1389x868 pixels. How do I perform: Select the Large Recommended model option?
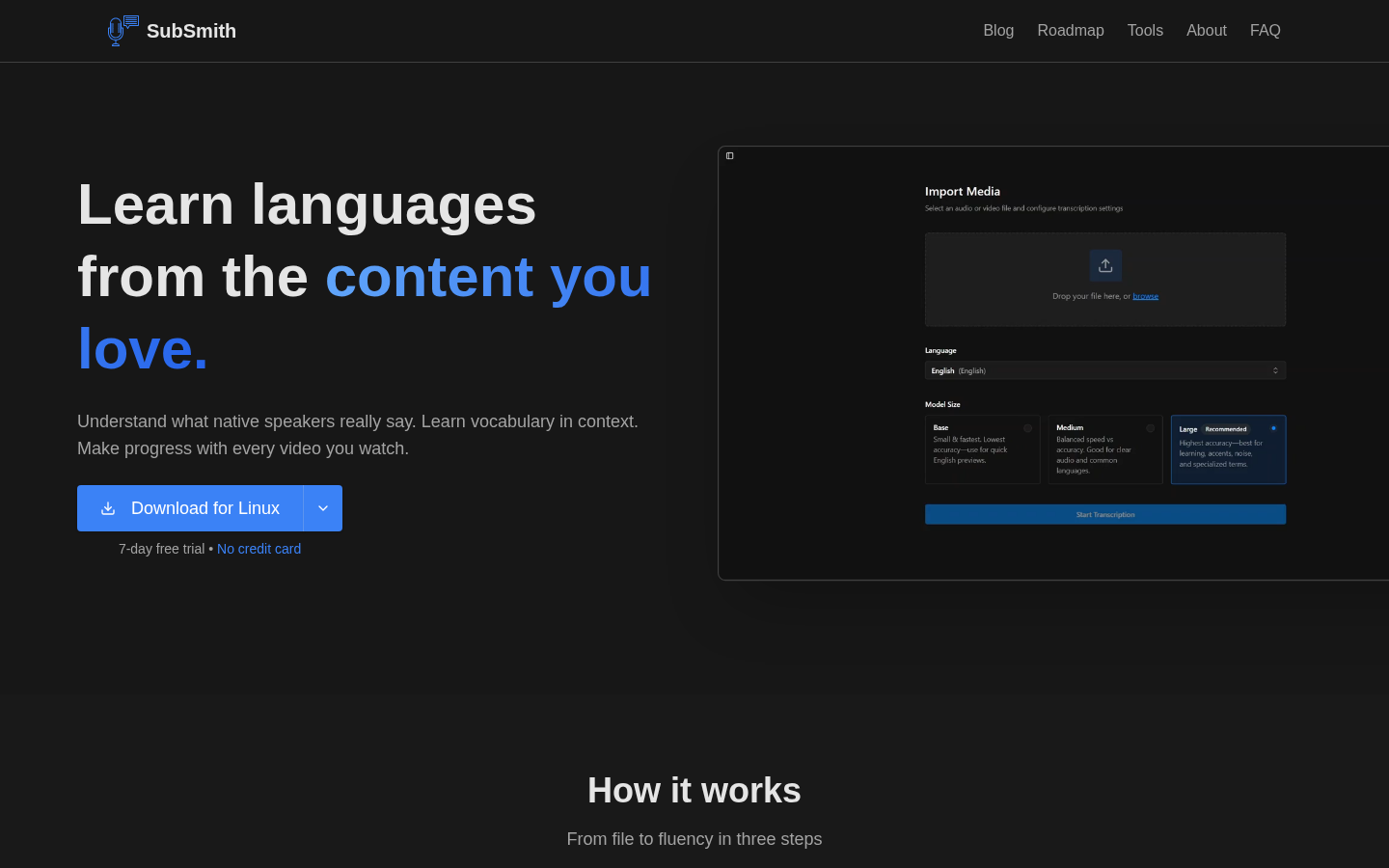1228,449
